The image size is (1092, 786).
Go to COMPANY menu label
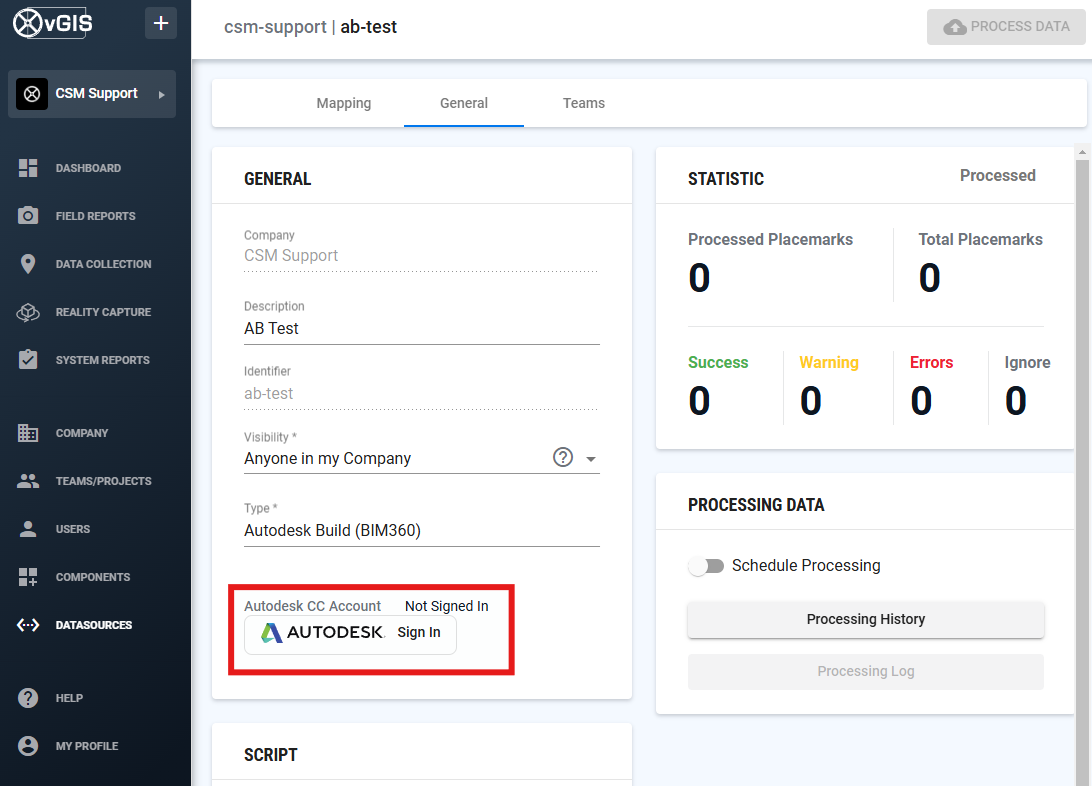pos(82,434)
